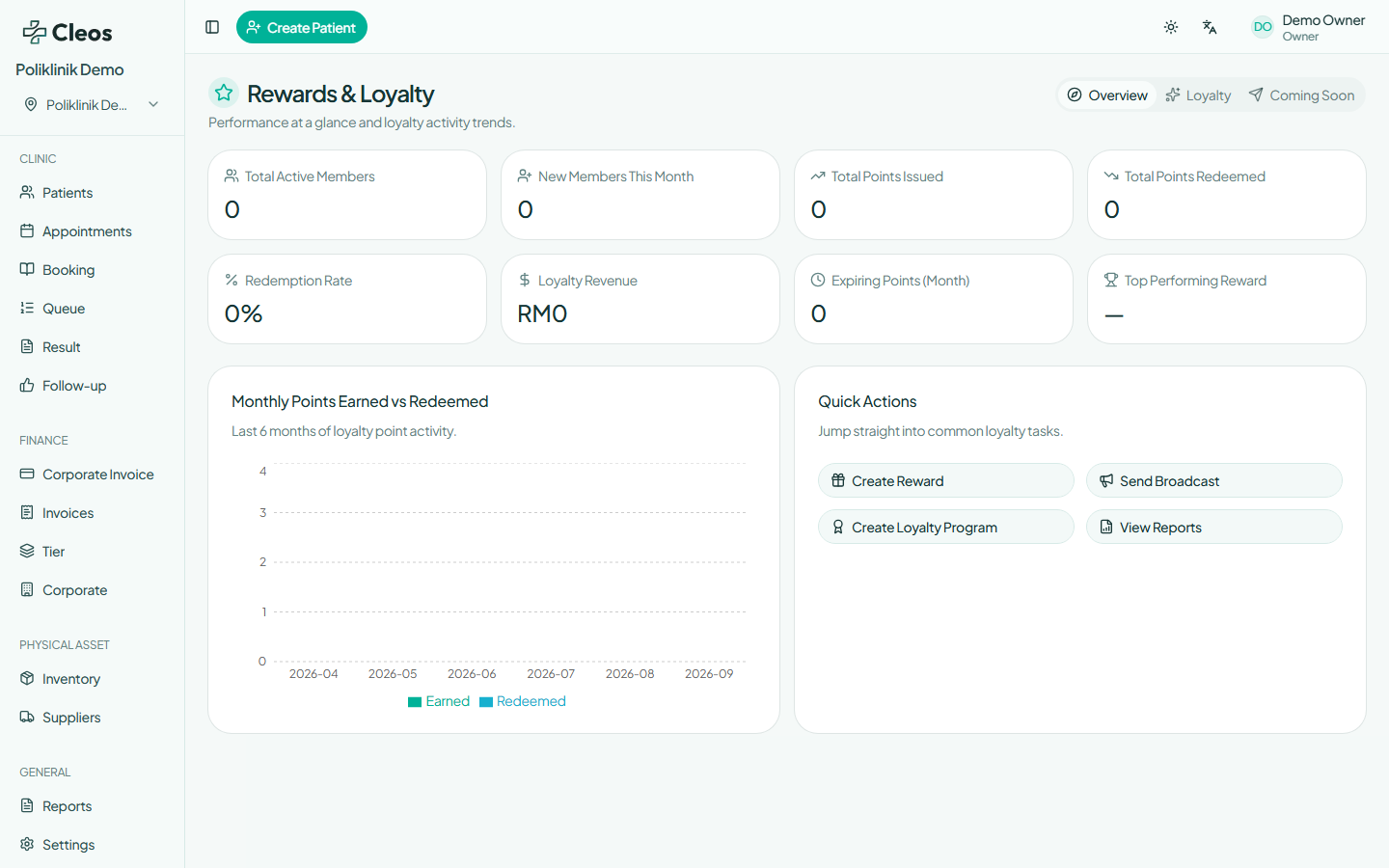Viewport: 1389px width, 868px height.
Task: Click the Settings gear icon
Action: [x=27, y=845]
